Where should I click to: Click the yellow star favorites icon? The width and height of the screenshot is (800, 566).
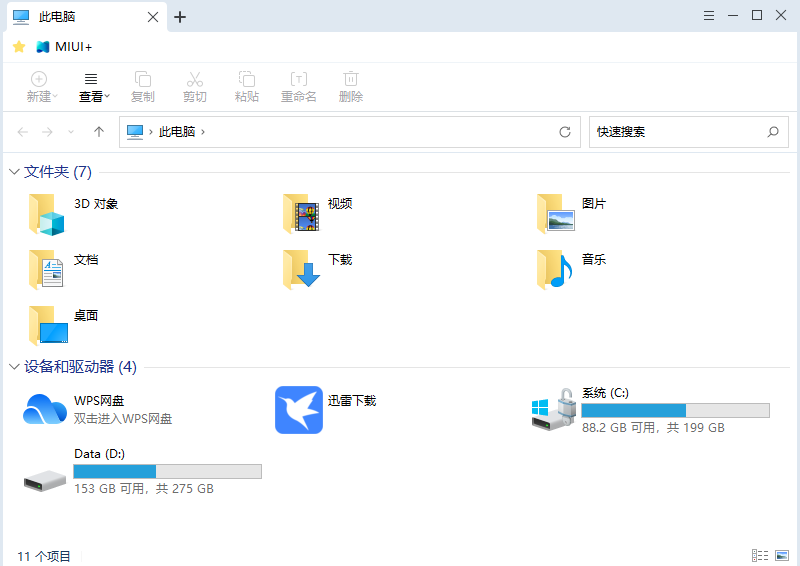point(19,47)
